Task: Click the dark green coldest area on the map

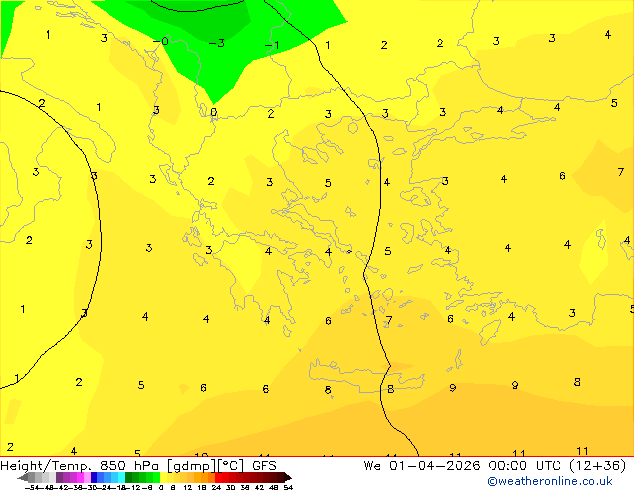Action: [202, 20]
